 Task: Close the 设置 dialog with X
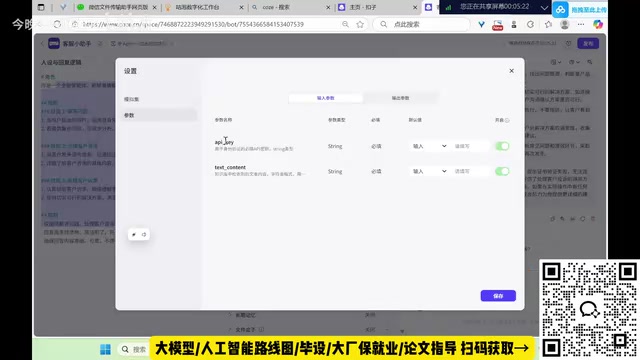click(x=511, y=71)
